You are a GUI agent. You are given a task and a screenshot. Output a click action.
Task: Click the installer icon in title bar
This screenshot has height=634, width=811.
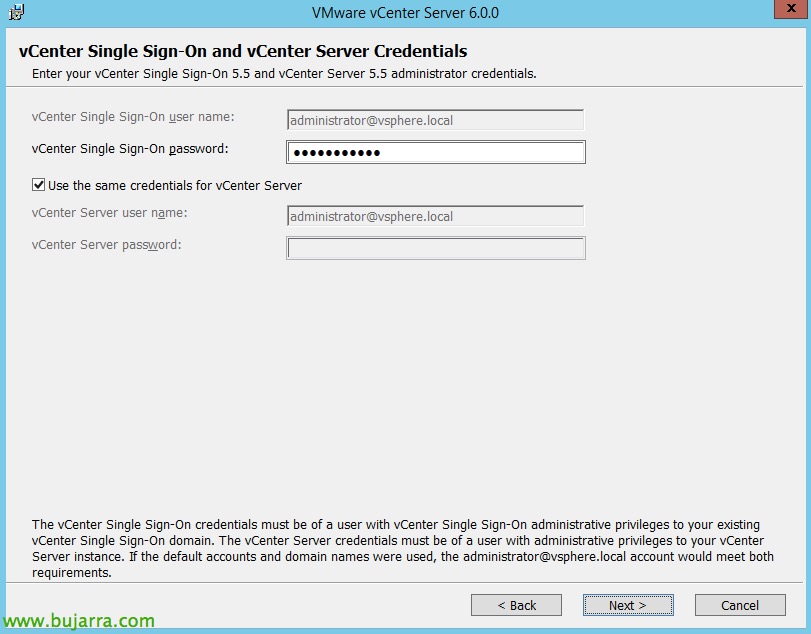tap(16, 12)
